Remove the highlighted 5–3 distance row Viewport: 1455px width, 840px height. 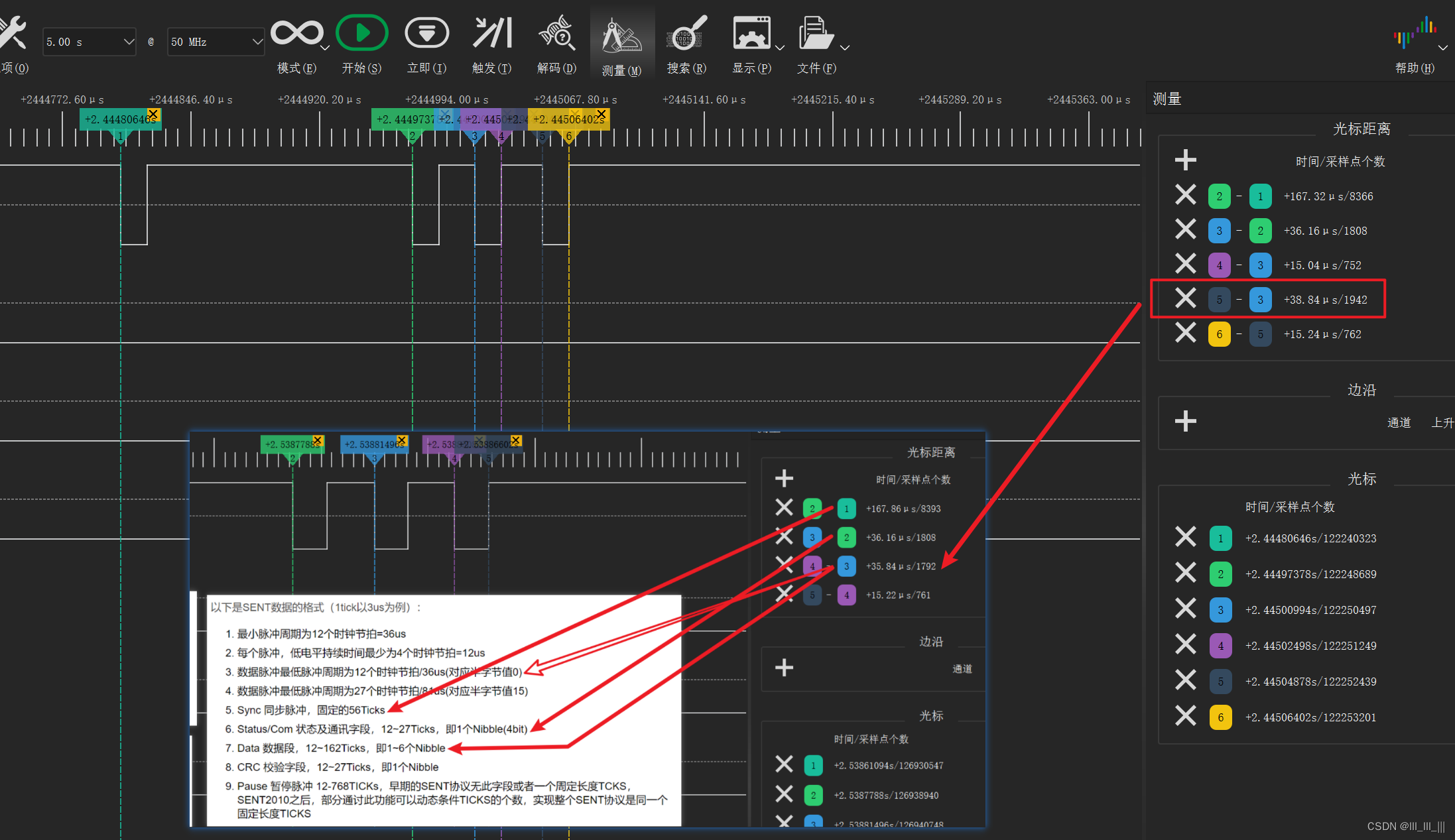pos(1185,299)
